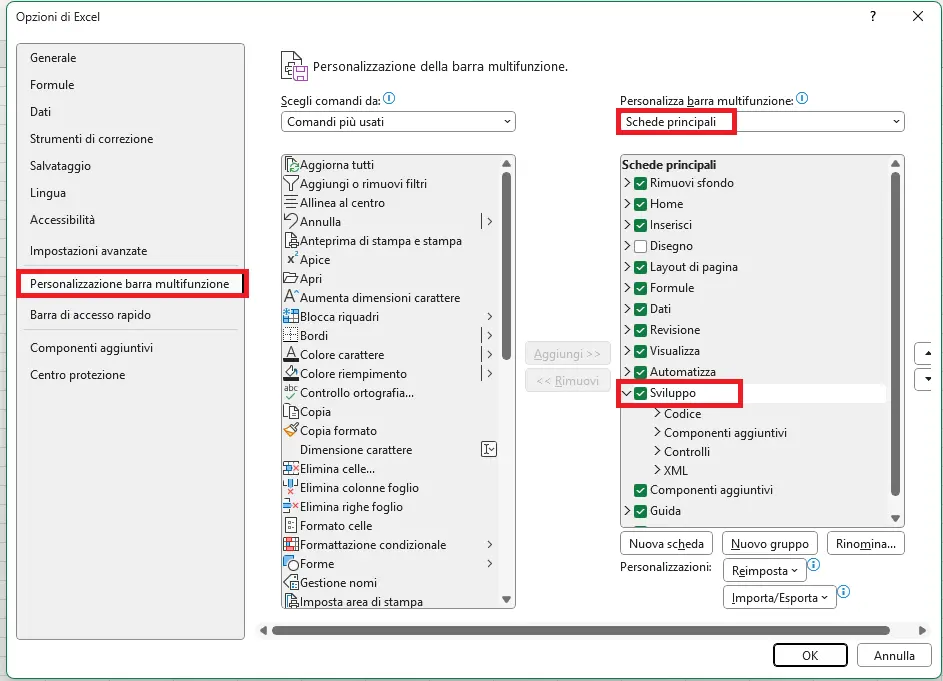The image size is (943, 681).
Task: Uncheck the Layout di pagina checkbox
Action: pyautogui.click(x=640, y=267)
